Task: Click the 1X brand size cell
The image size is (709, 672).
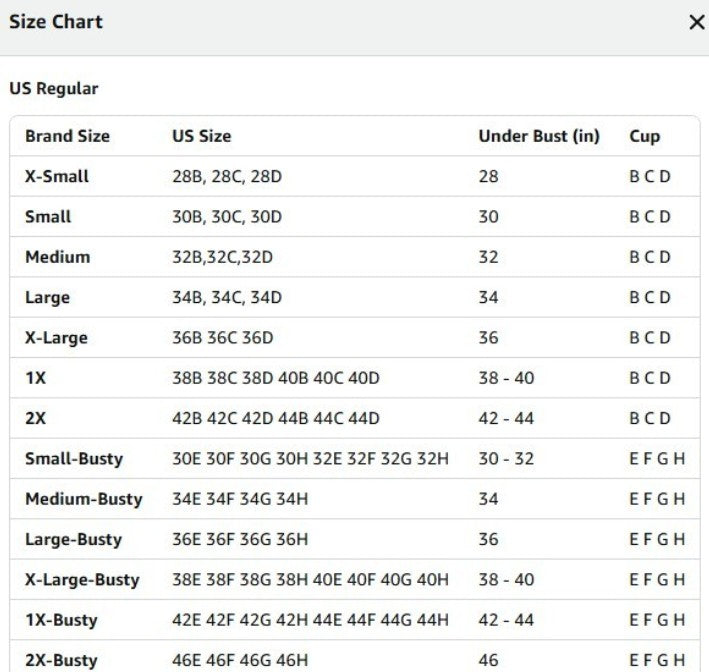Action: coord(36,378)
